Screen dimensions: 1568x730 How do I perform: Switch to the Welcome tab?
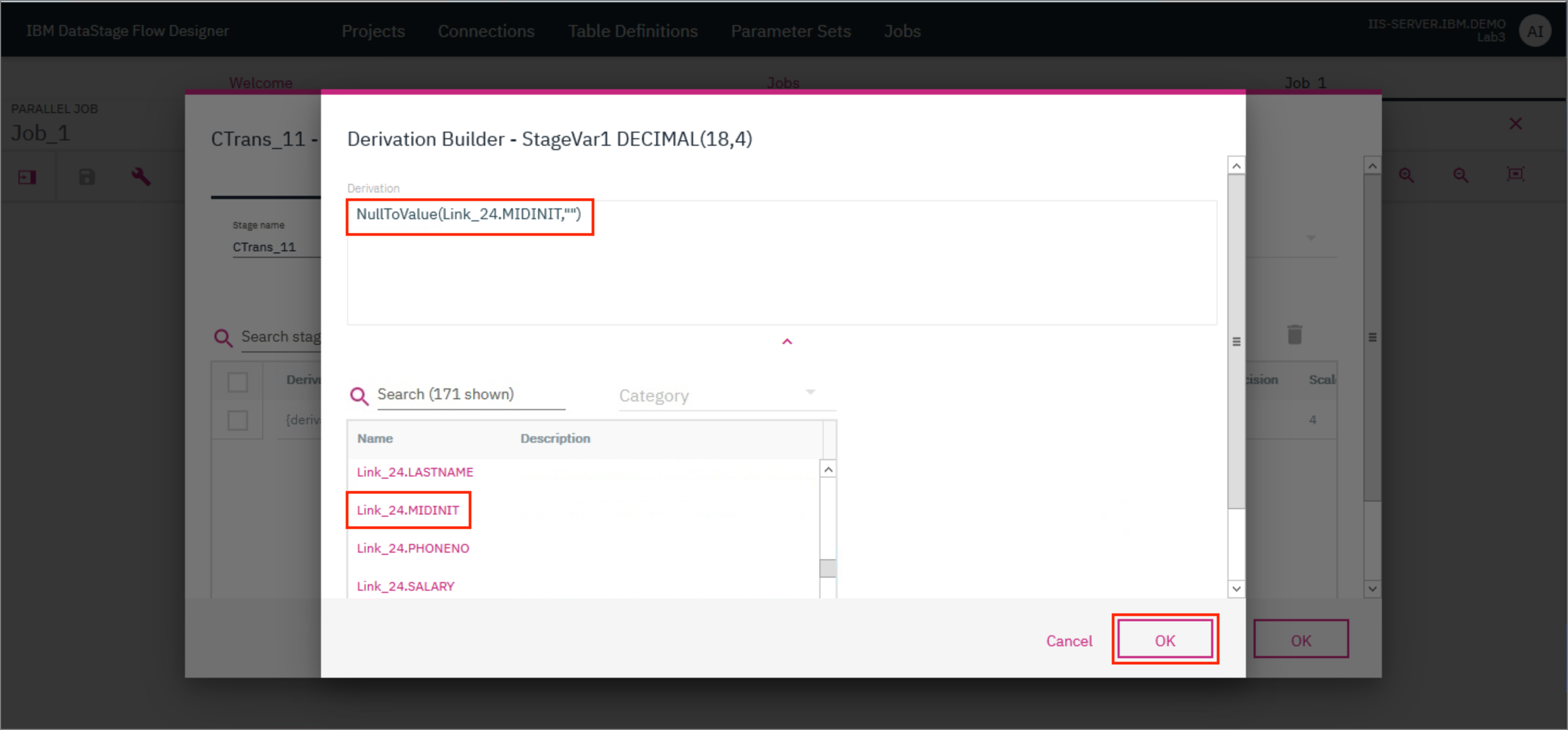tap(261, 82)
